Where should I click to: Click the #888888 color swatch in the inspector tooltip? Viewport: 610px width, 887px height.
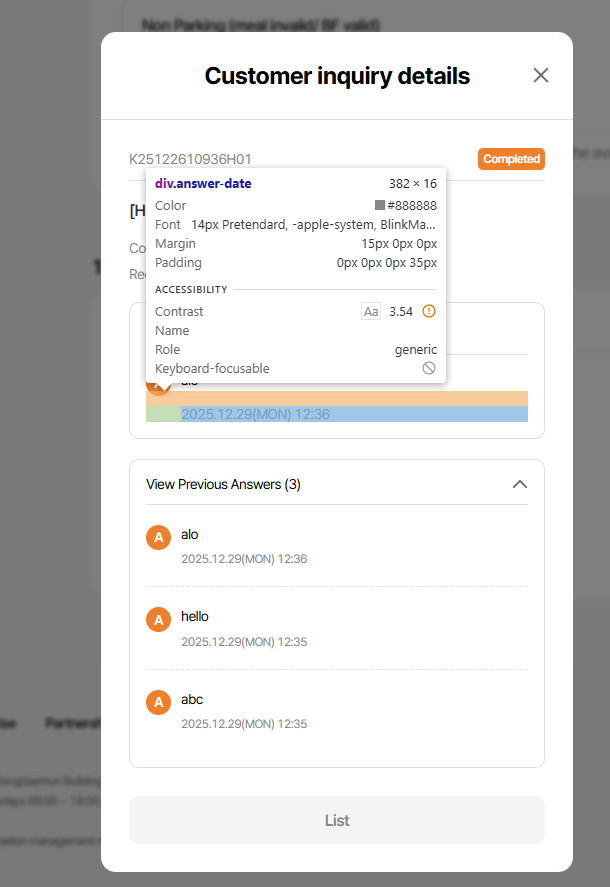(x=380, y=205)
